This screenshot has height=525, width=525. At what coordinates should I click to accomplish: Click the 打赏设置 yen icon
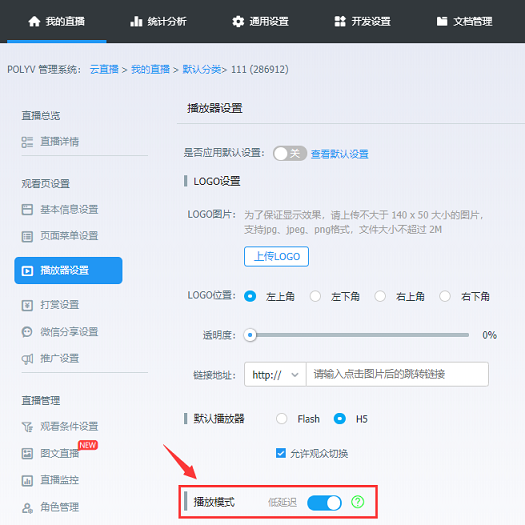(27, 305)
